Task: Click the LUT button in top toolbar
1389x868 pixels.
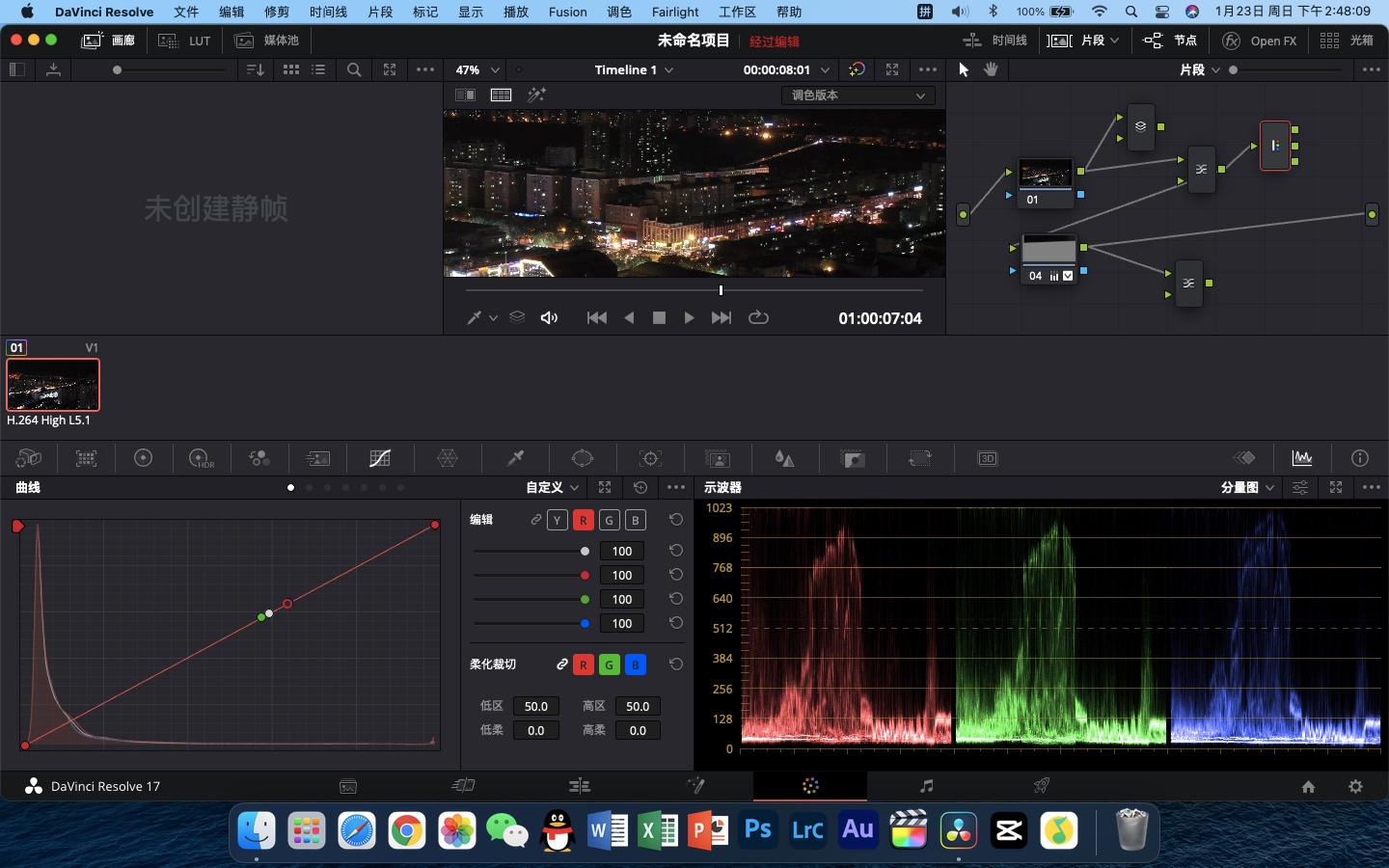Action: click(185, 41)
